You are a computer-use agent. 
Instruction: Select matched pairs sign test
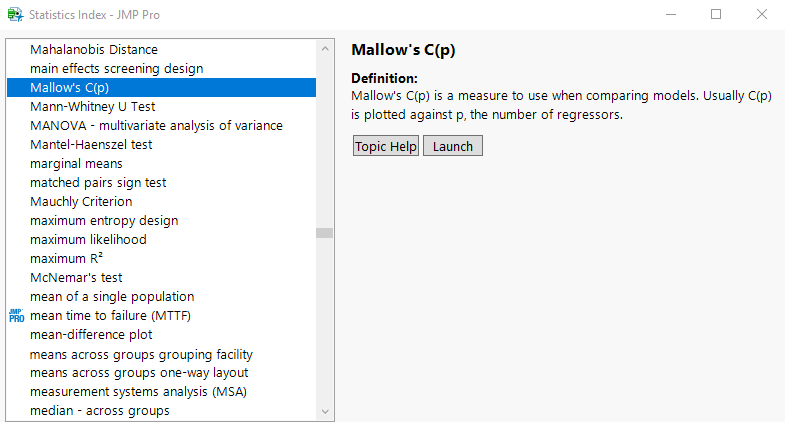tap(98, 182)
